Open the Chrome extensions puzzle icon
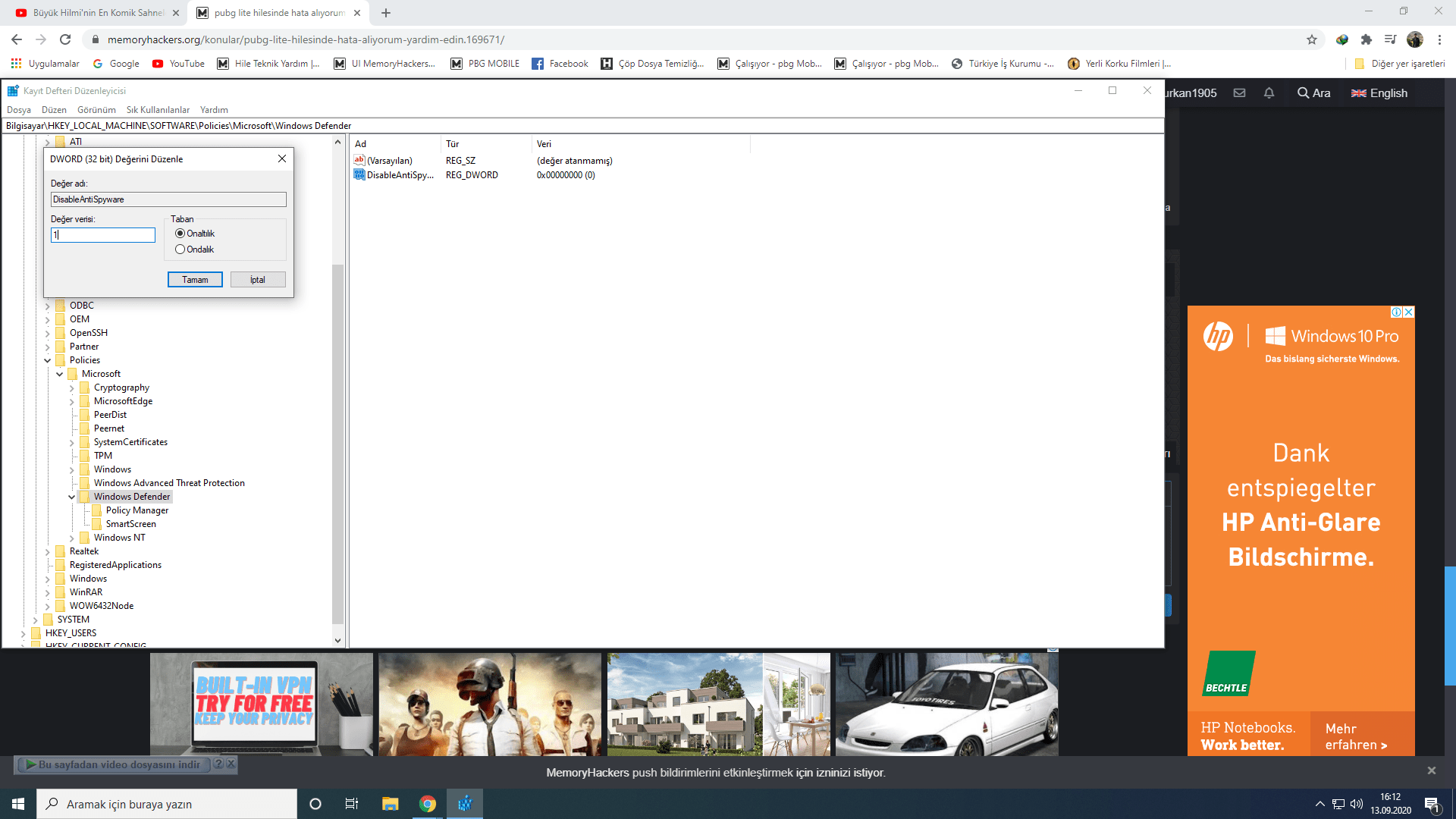 coord(1367,39)
